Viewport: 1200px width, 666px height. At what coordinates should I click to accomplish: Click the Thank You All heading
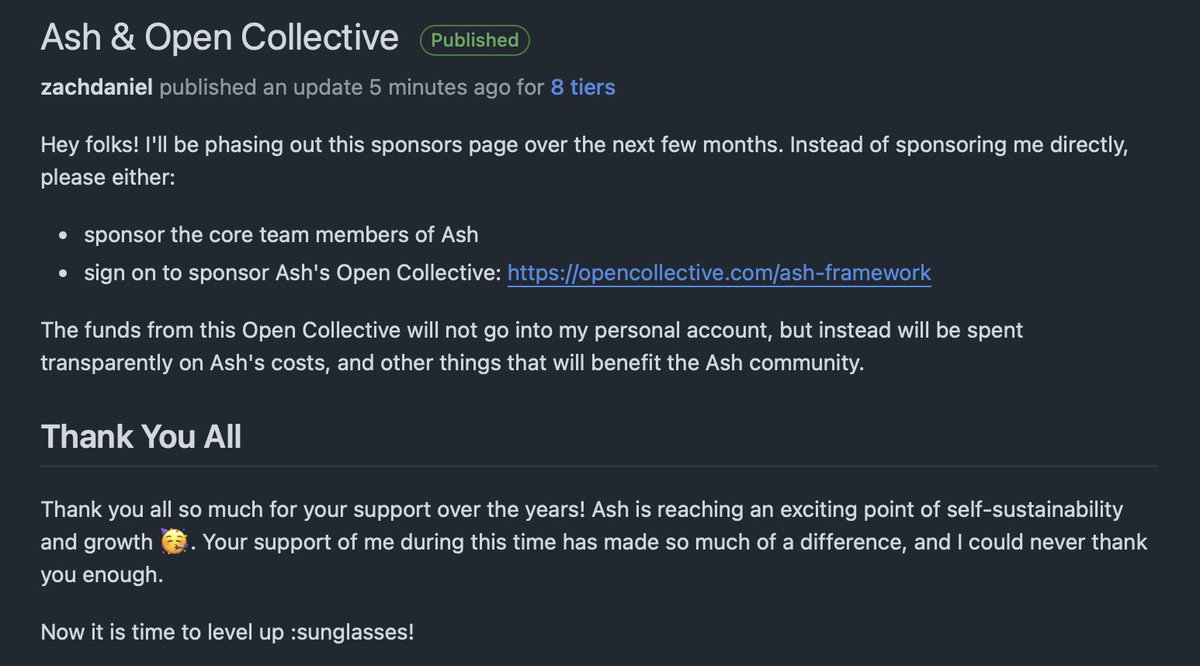141,436
